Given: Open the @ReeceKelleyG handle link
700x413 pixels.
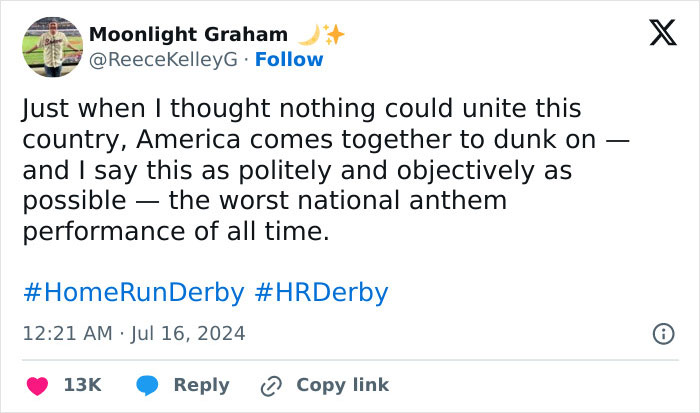Looking at the screenshot, I should [164, 59].
